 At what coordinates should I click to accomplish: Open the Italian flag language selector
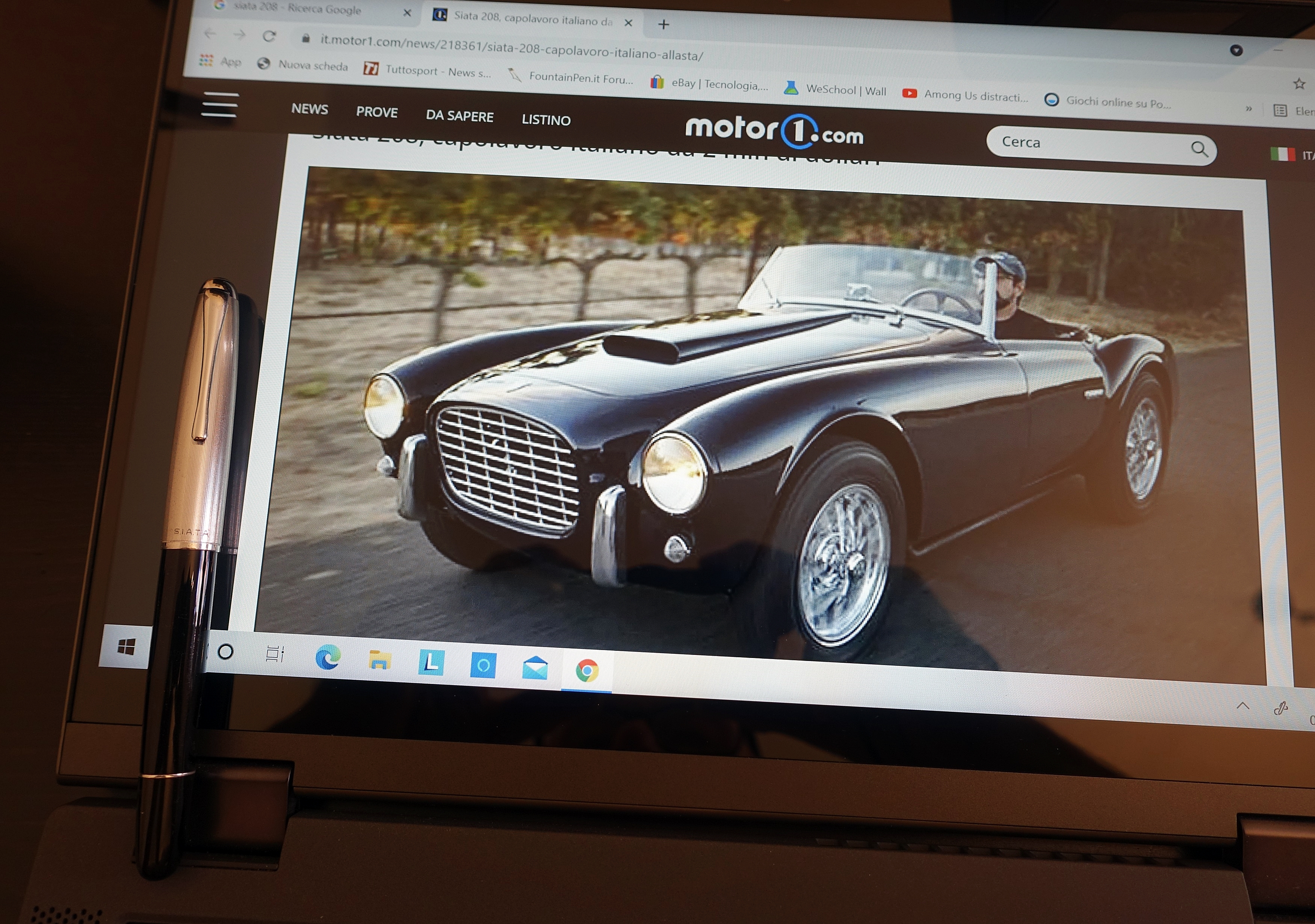tap(1282, 154)
